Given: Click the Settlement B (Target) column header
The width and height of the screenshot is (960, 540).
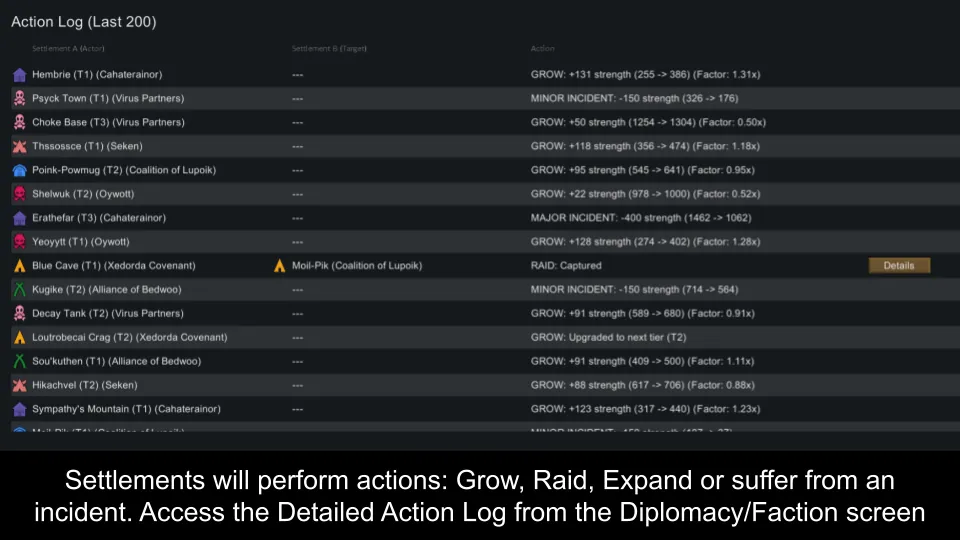Looking at the screenshot, I should (329, 49).
